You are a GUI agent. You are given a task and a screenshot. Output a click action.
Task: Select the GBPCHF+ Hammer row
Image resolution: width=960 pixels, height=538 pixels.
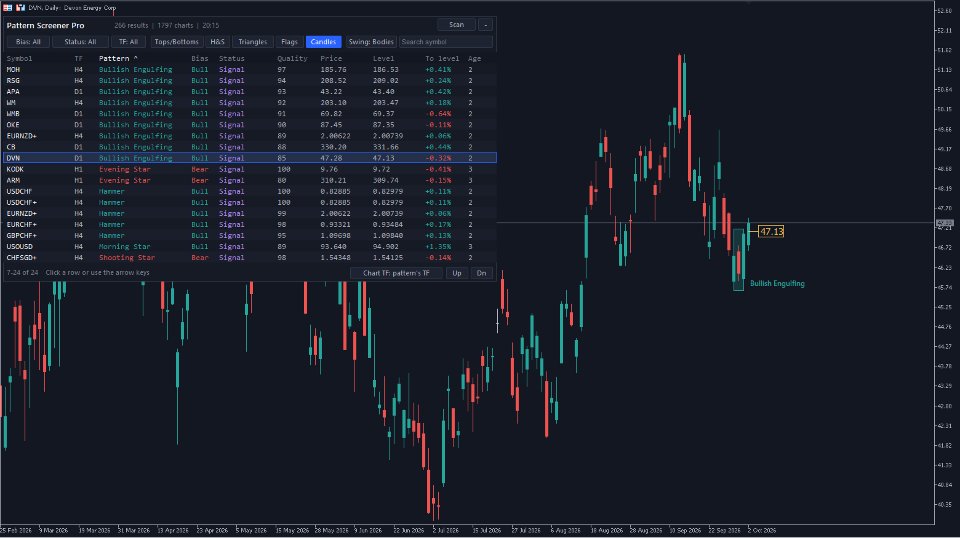click(250, 236)
